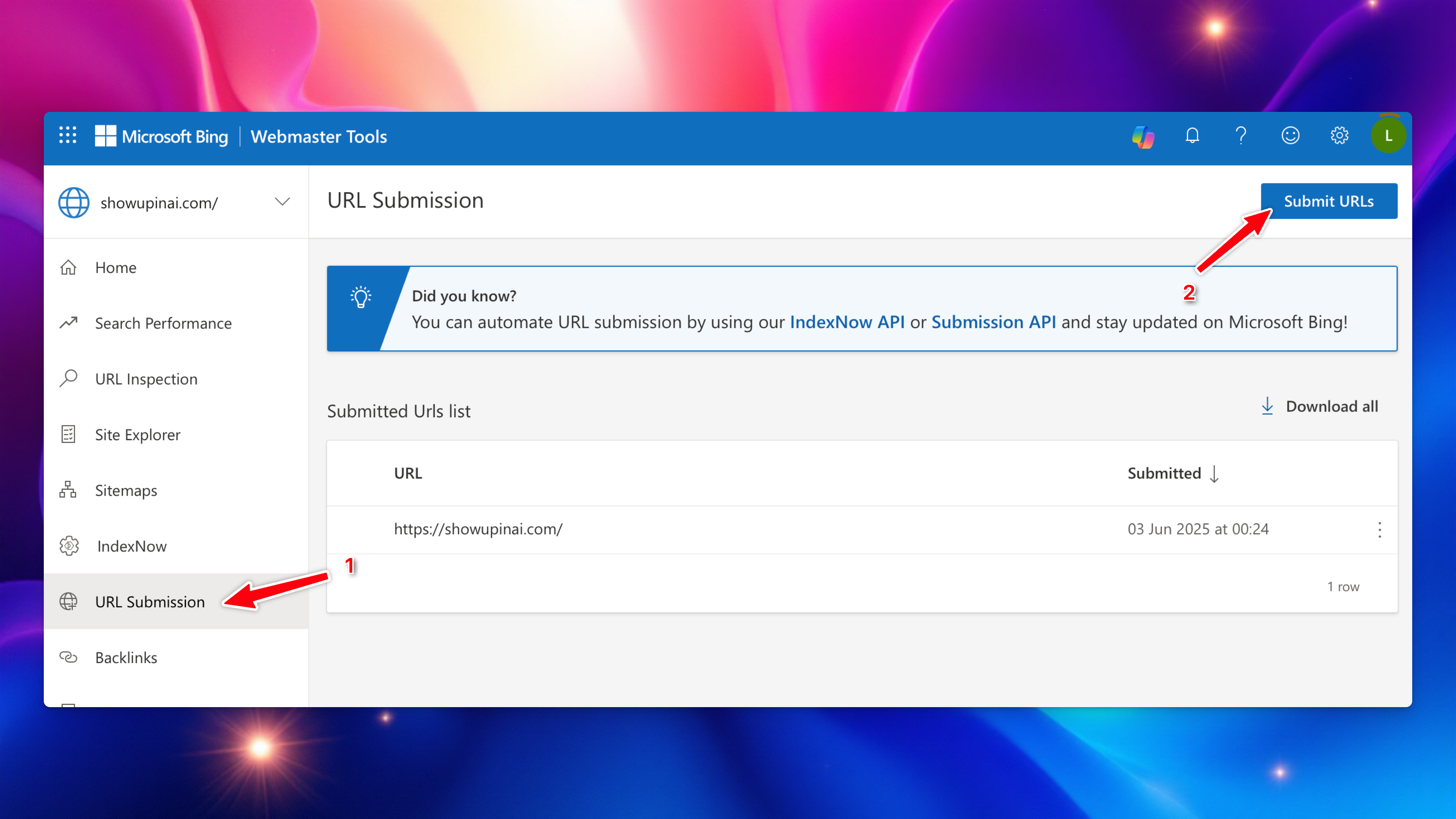Screen dimensions: 1456x819
Task: Open feedback smiley icon
Action: 1290,136
